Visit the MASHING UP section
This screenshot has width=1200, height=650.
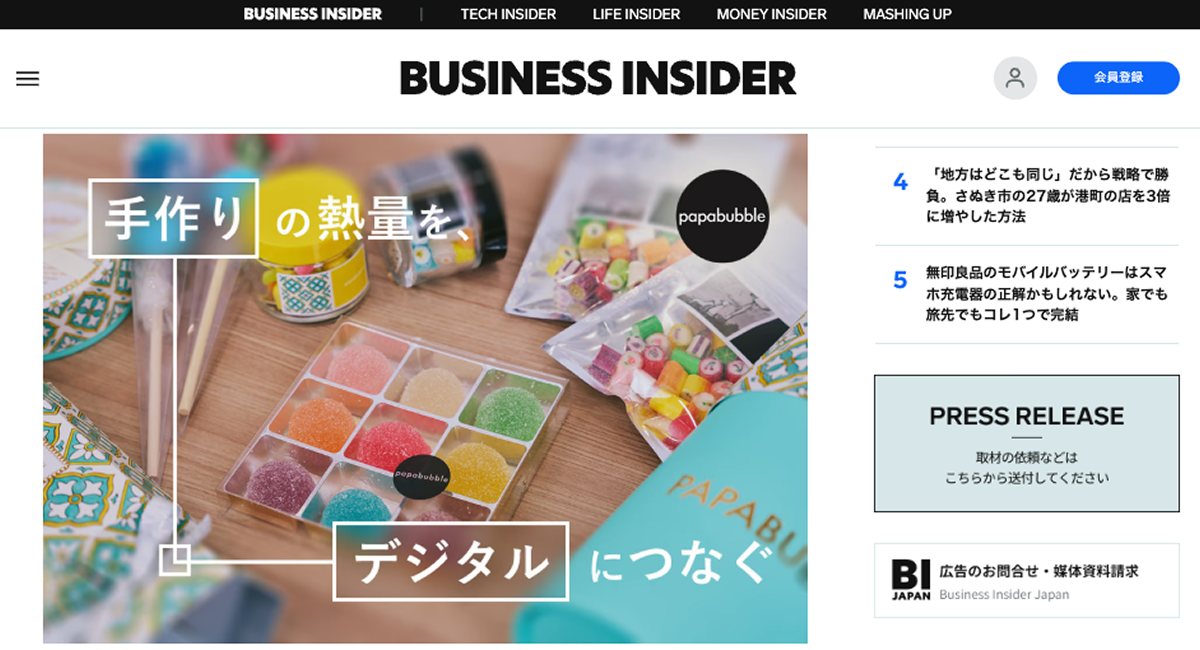[907, 14]
